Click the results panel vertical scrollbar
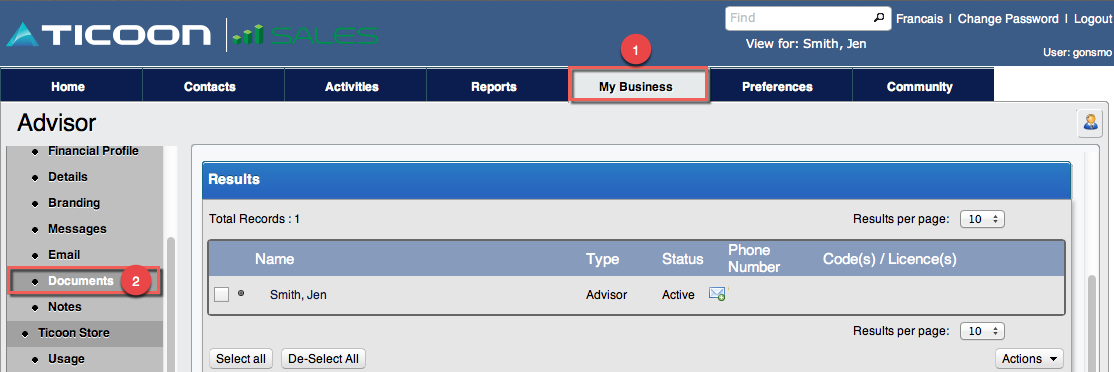The height and width of the screenshot is (372, 1114). pos(1092,323)
